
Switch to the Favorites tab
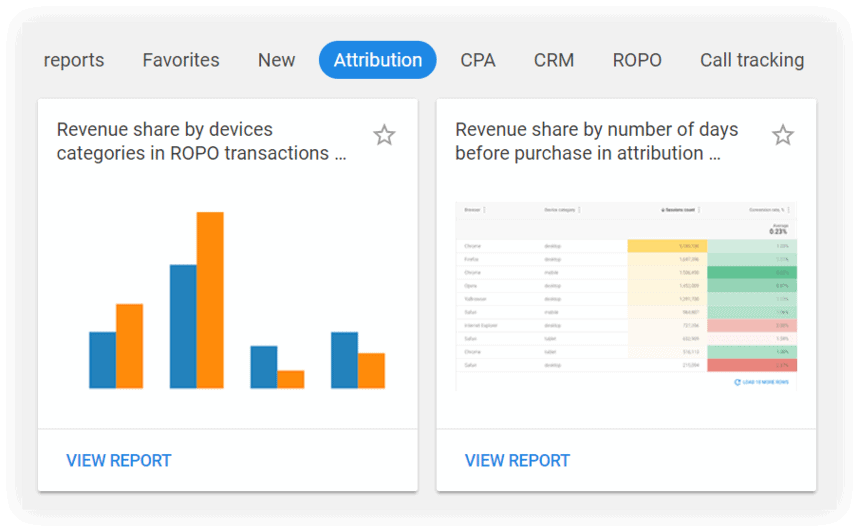(181, 60)
